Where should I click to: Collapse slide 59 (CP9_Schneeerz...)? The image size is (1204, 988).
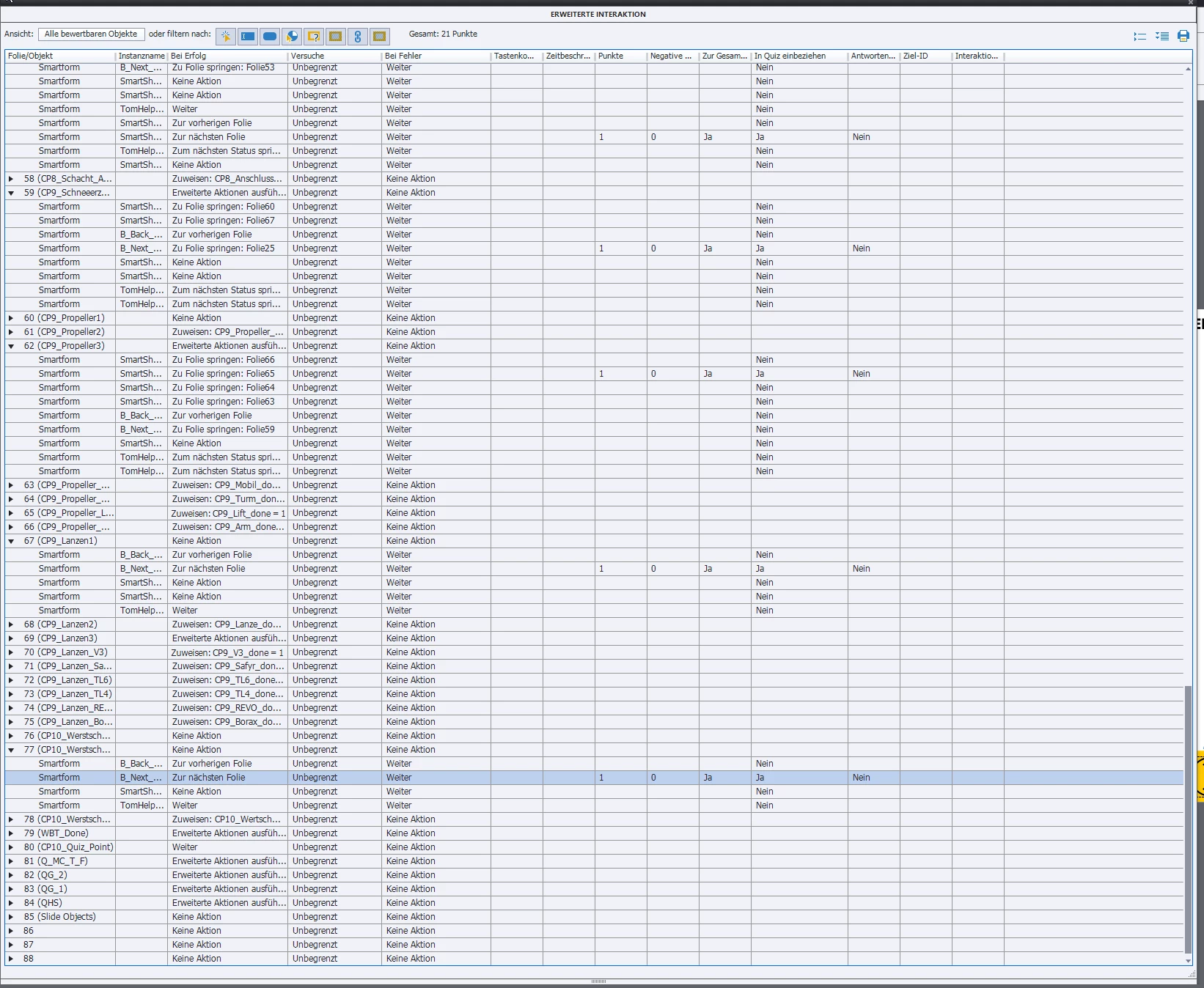[11, 193]
